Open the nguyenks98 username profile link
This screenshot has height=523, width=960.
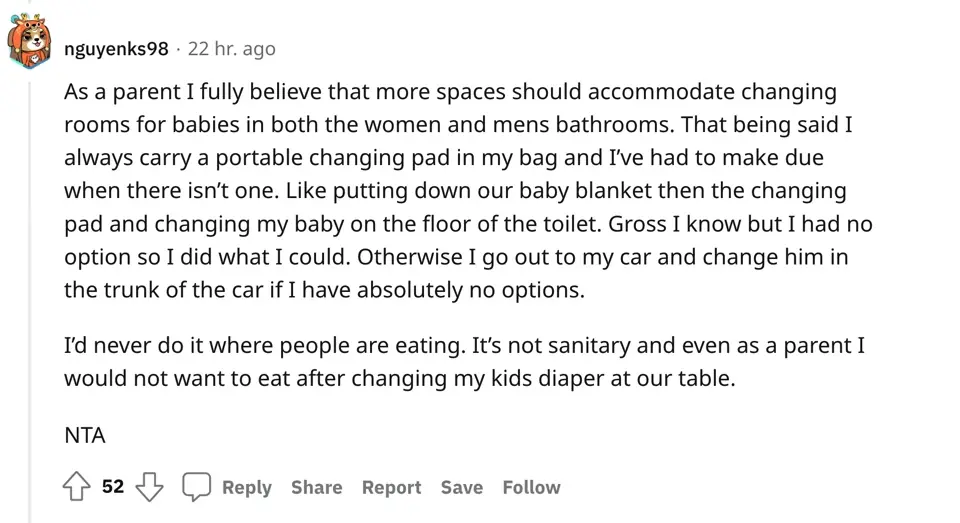click(115, 48)
